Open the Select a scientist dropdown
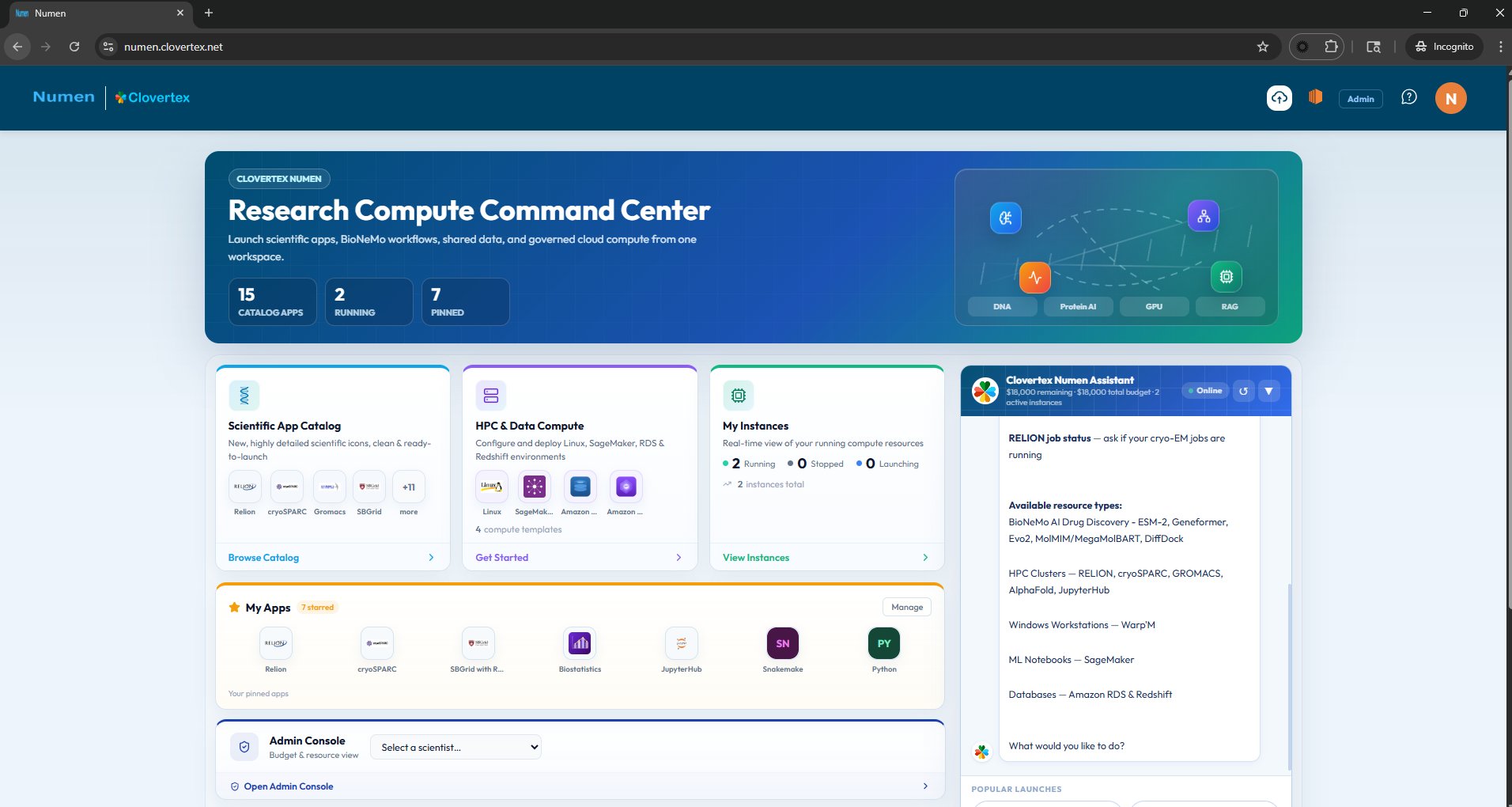Screen dimensions: 1512x807 click(456, 747)
